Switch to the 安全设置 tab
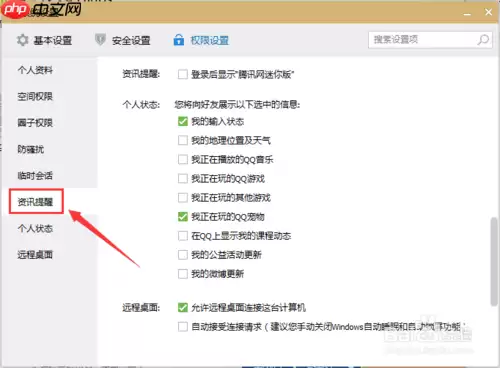The image size is (500, 368). point(123,40)
